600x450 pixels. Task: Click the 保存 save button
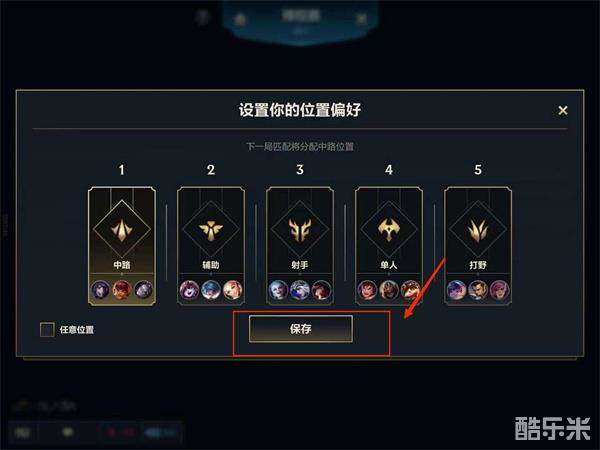tap(301, 329)
